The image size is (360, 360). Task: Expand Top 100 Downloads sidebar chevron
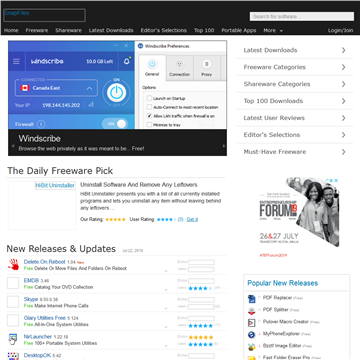pos(343,101)
